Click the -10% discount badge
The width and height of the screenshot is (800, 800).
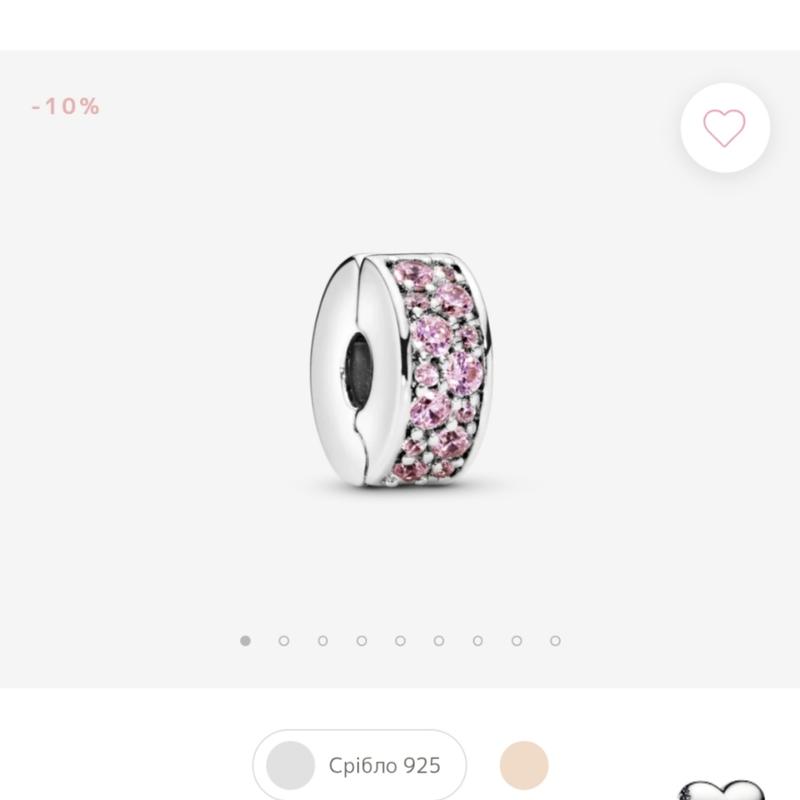(x=66, y=106)
